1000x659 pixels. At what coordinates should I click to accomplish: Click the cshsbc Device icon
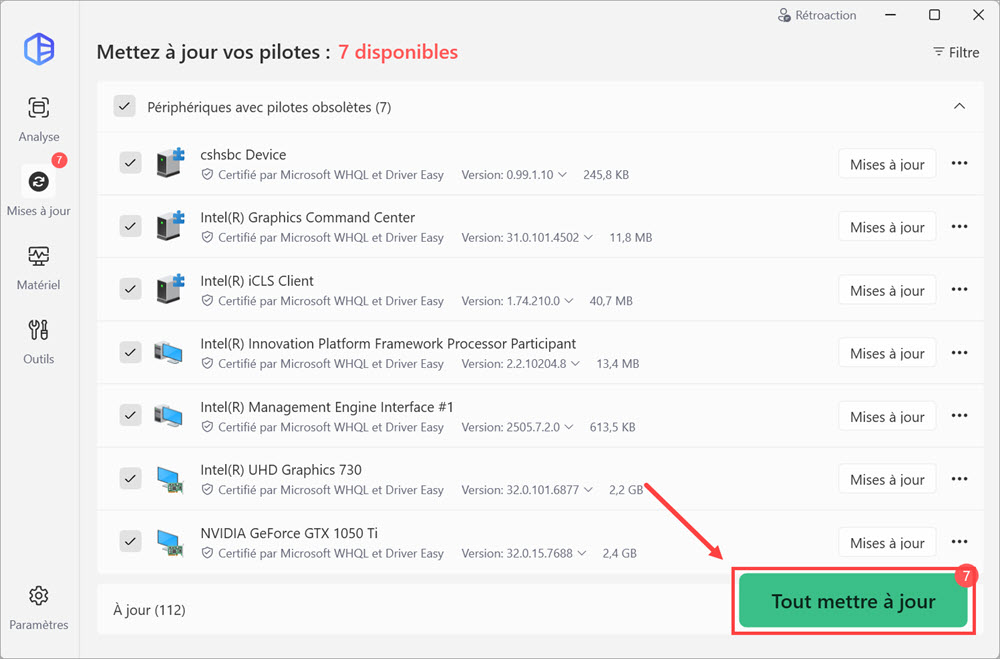170,163
